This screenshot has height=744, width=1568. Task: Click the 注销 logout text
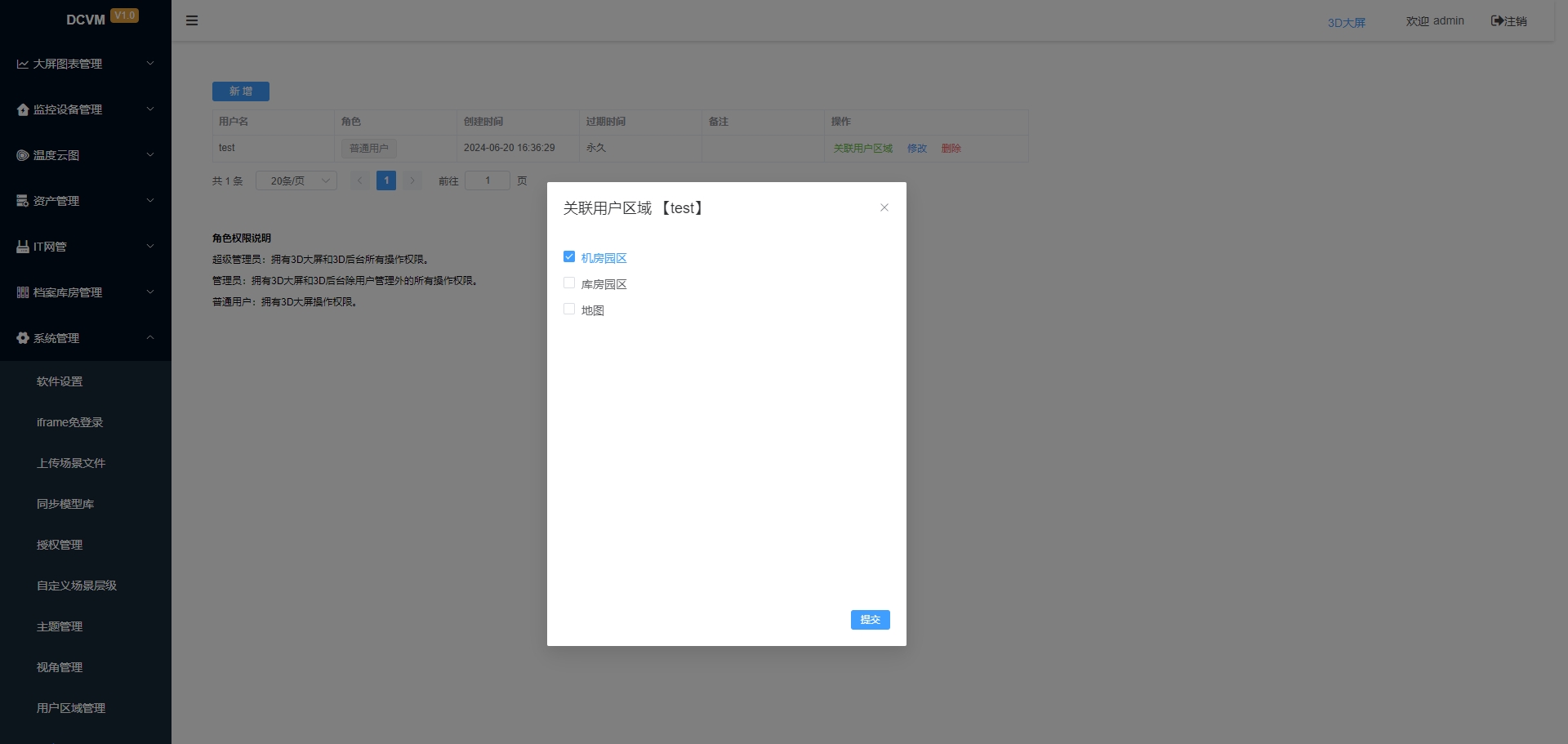click(1516, 21)
